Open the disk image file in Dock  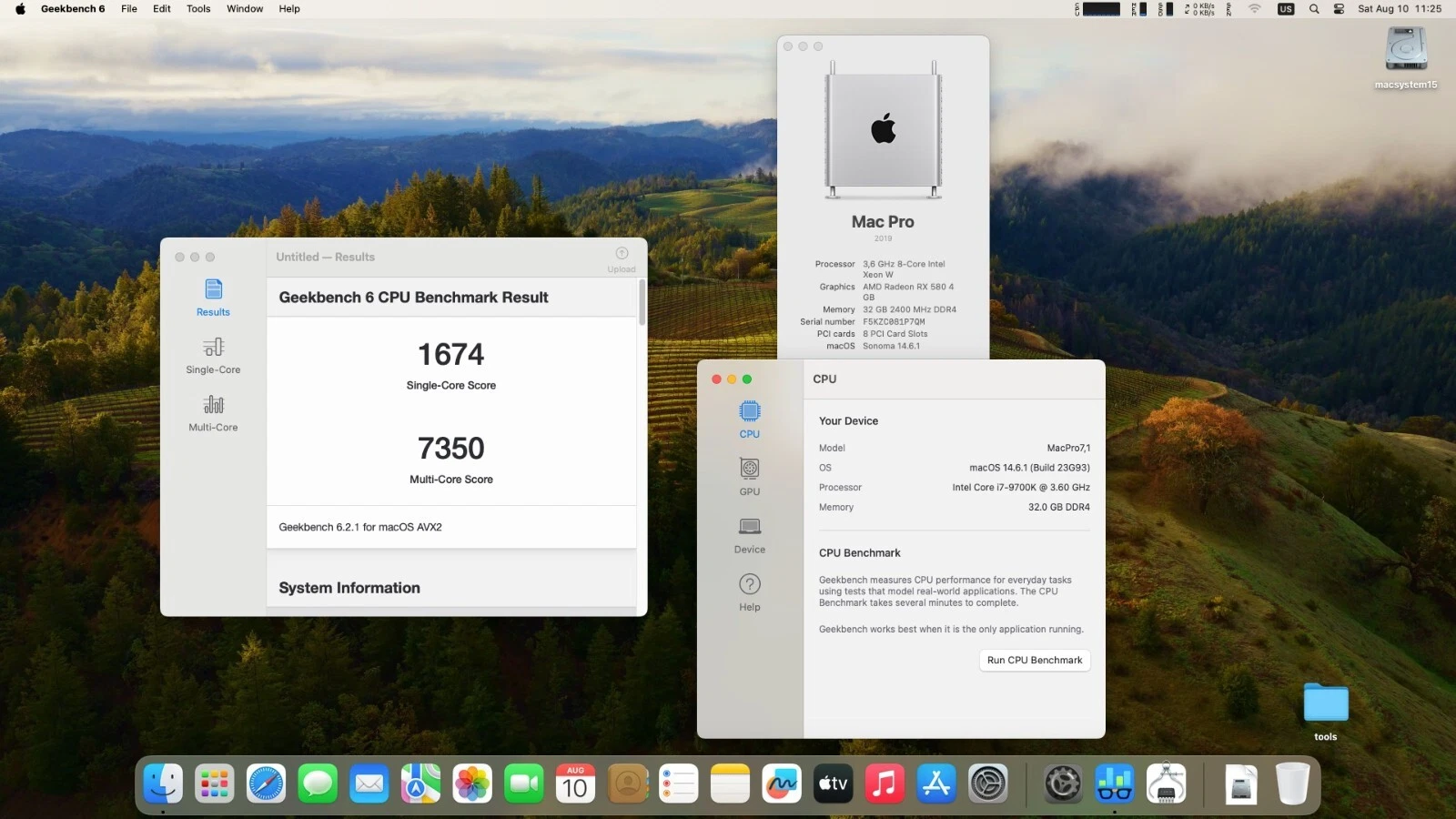click(1241, 784)
